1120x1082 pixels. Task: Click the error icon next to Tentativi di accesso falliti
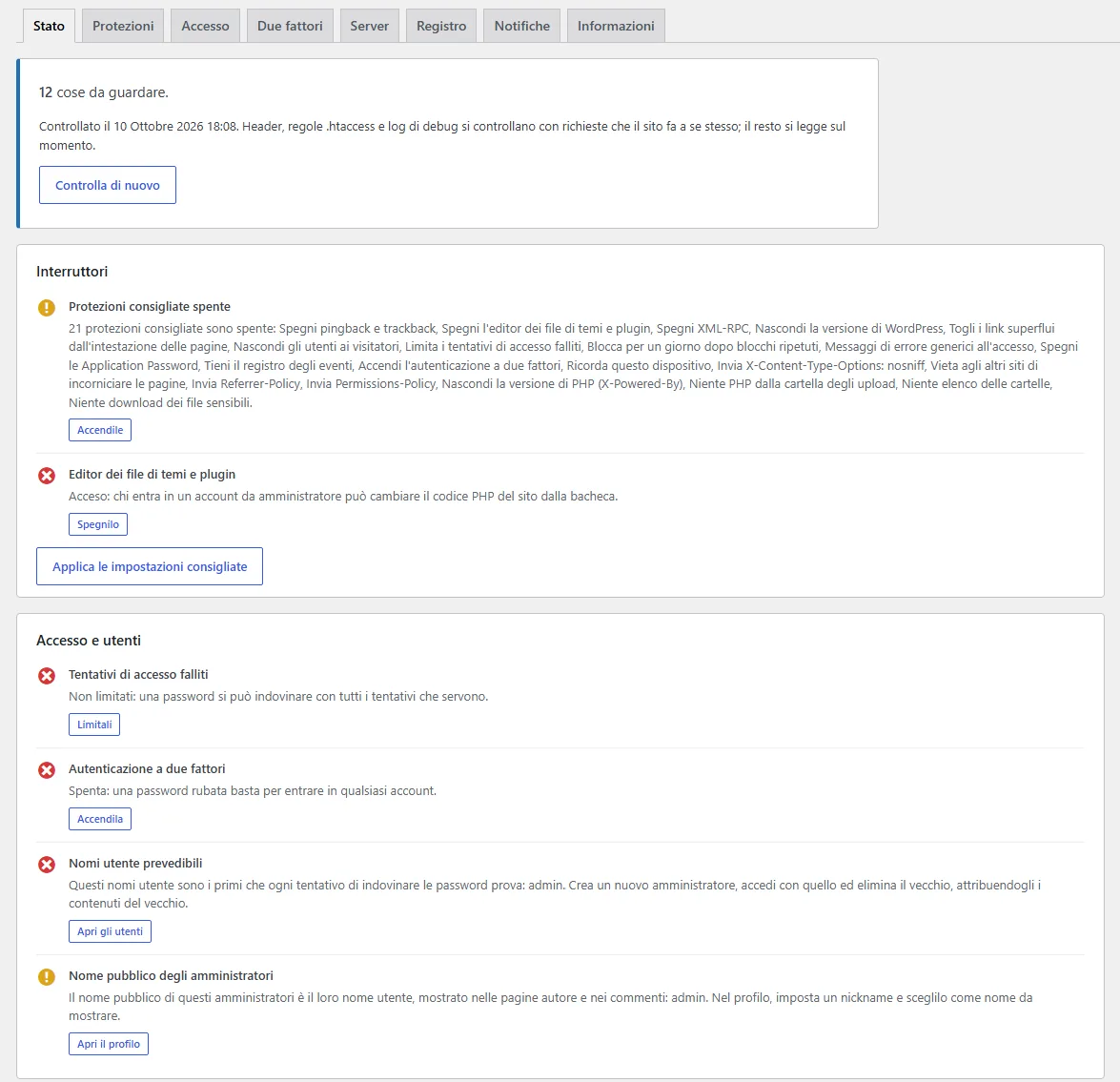pos(47,676)
